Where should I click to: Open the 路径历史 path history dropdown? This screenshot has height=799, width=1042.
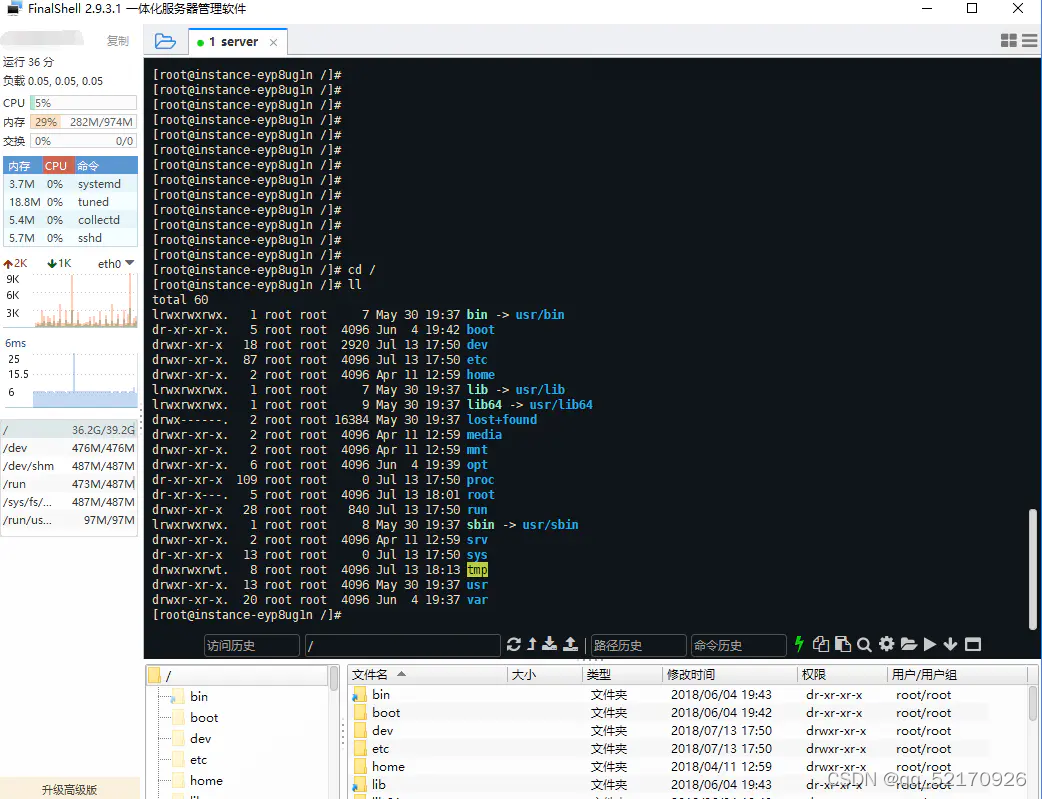pos(639,645)
